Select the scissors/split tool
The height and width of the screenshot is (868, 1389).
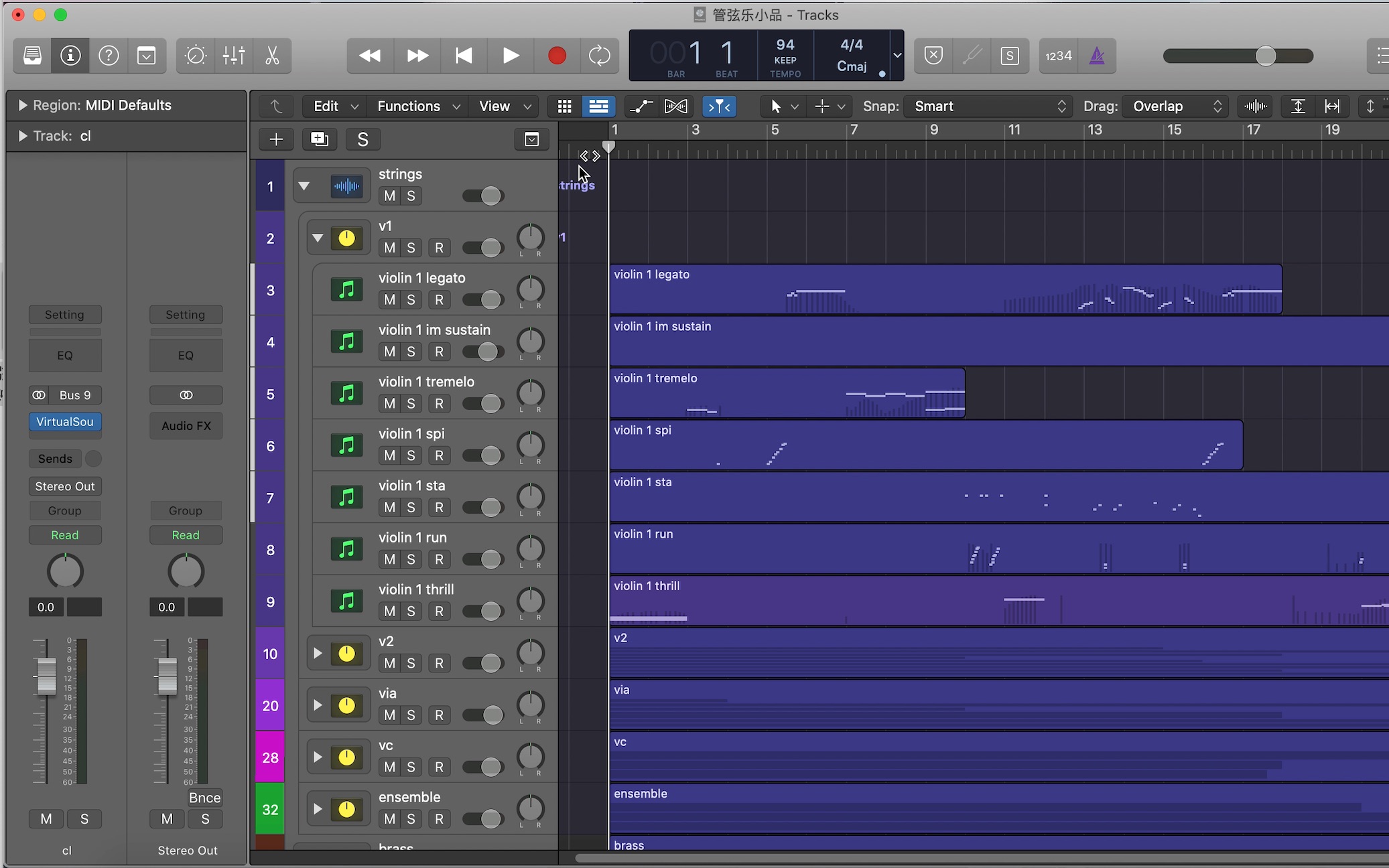271,56
